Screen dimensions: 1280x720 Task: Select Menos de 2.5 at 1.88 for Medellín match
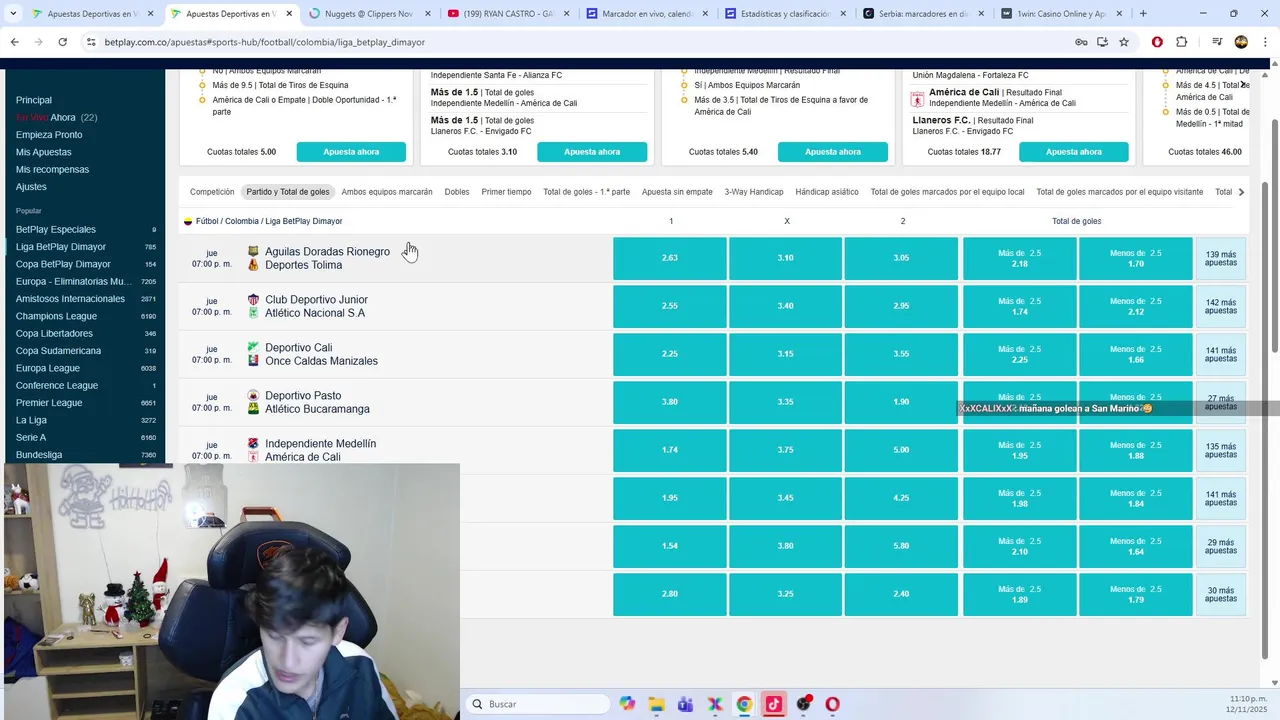click(1136, 450)
